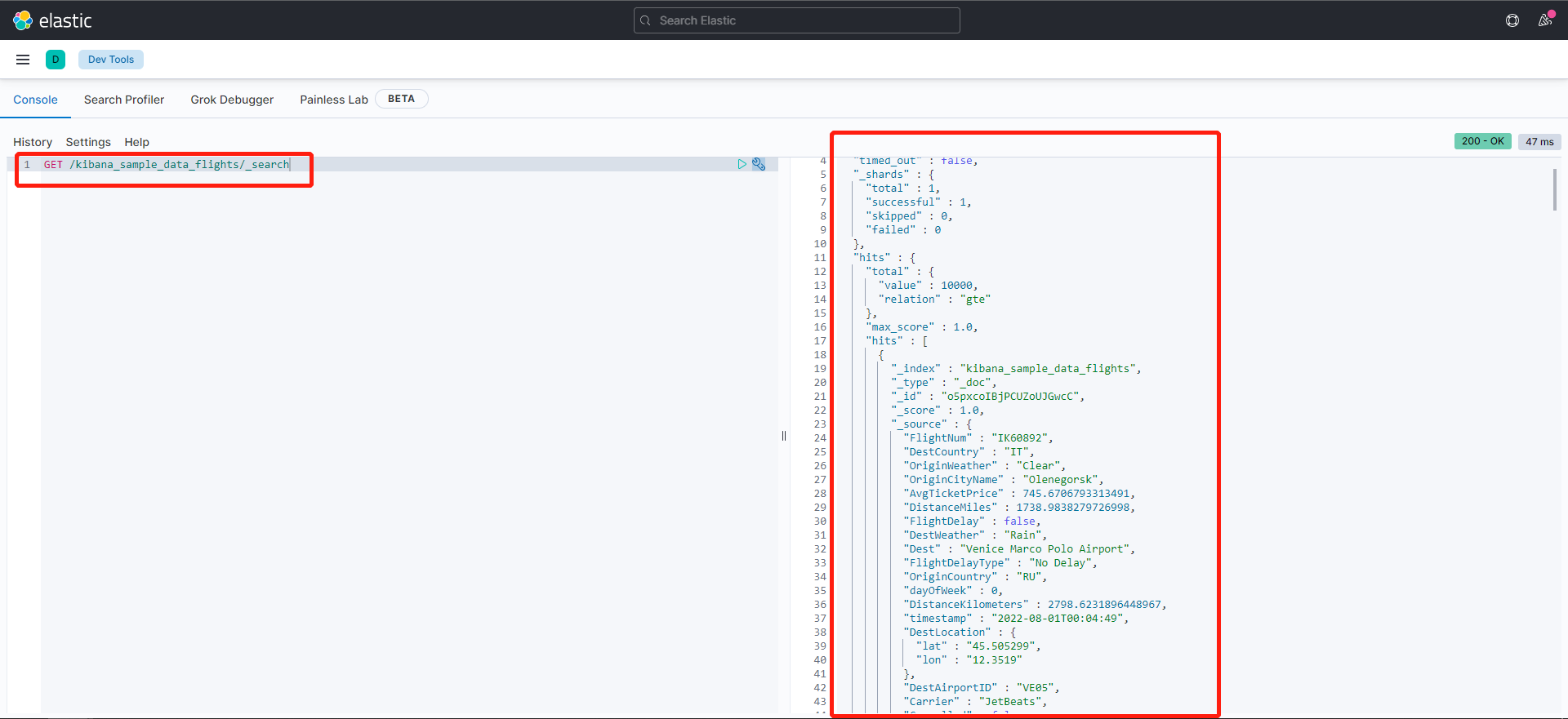Open console Settings
The width and height of the screenshot is (1568, 719).
click(88, 142)
